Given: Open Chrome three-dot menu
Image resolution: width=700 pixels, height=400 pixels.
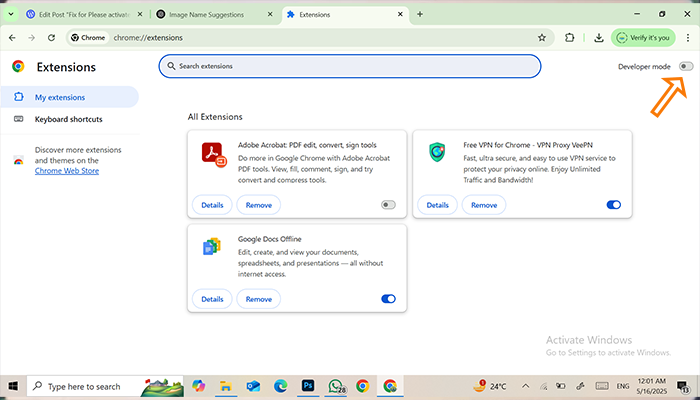Looking at the screenshot, I should point(687,38).
